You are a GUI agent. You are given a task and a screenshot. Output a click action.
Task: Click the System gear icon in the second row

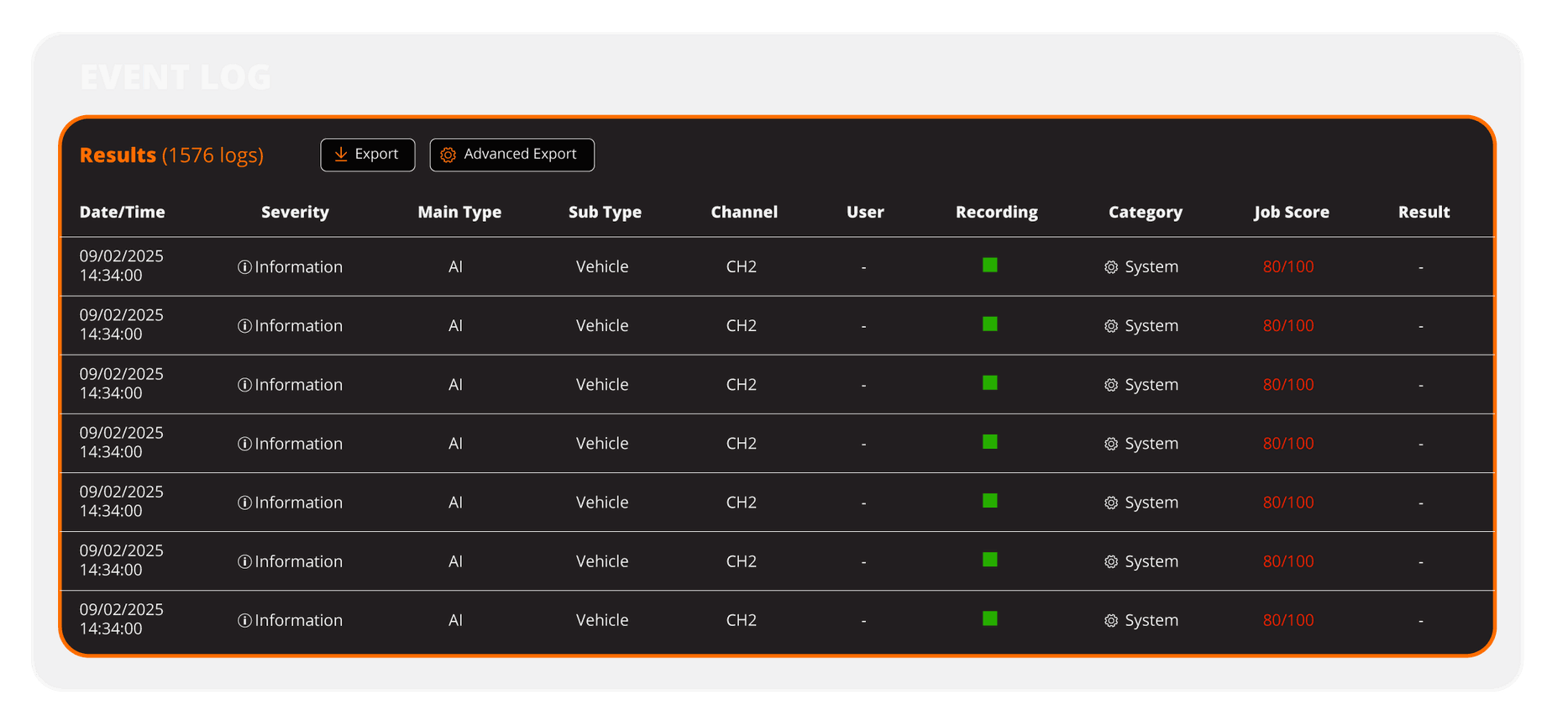tap(1111, 326)
